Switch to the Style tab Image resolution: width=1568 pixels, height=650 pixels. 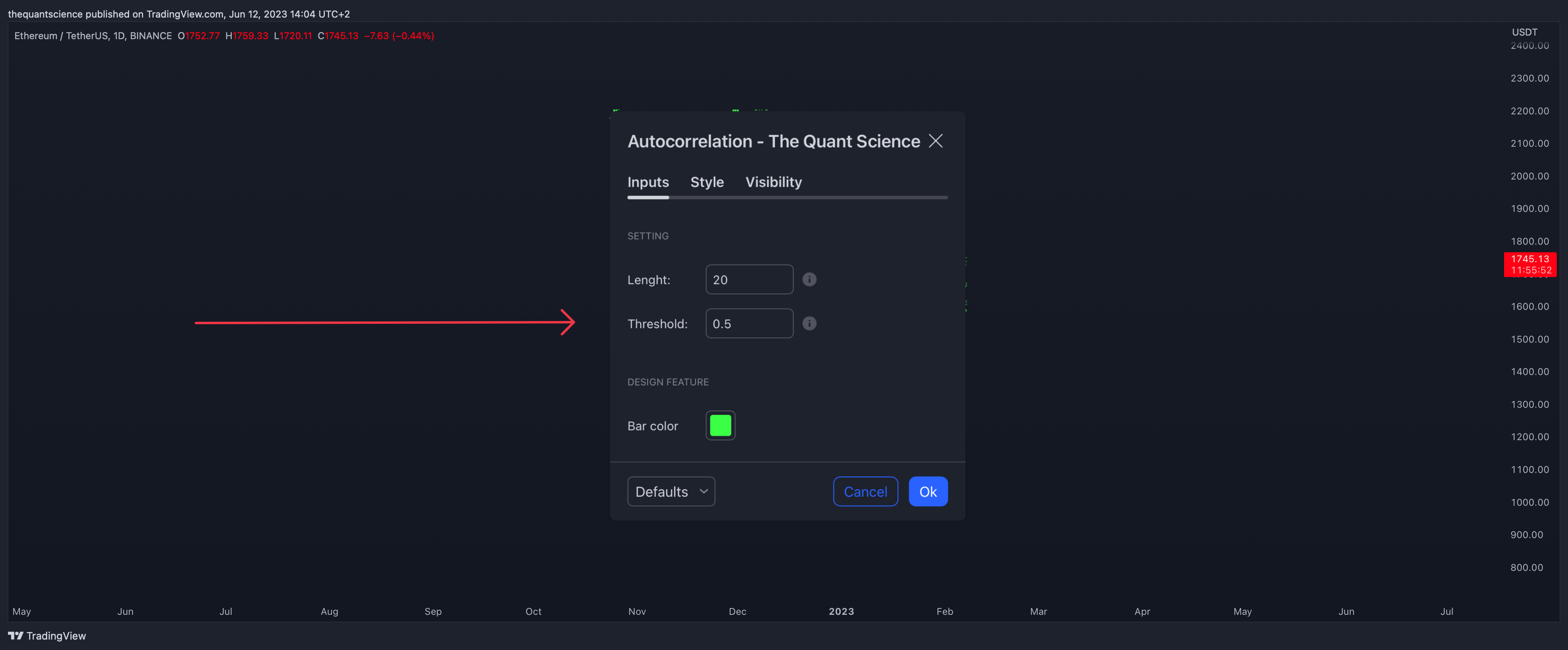(707, 182)
